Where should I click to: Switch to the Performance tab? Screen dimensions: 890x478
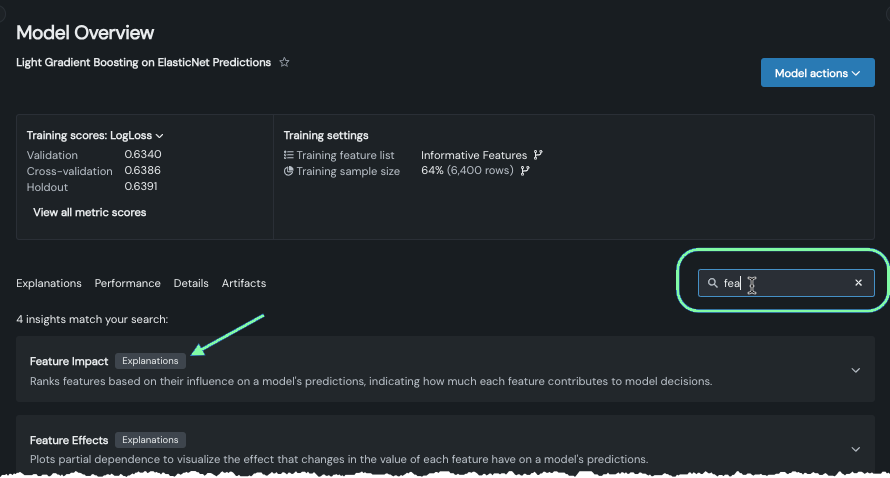[x=127, y=283]
